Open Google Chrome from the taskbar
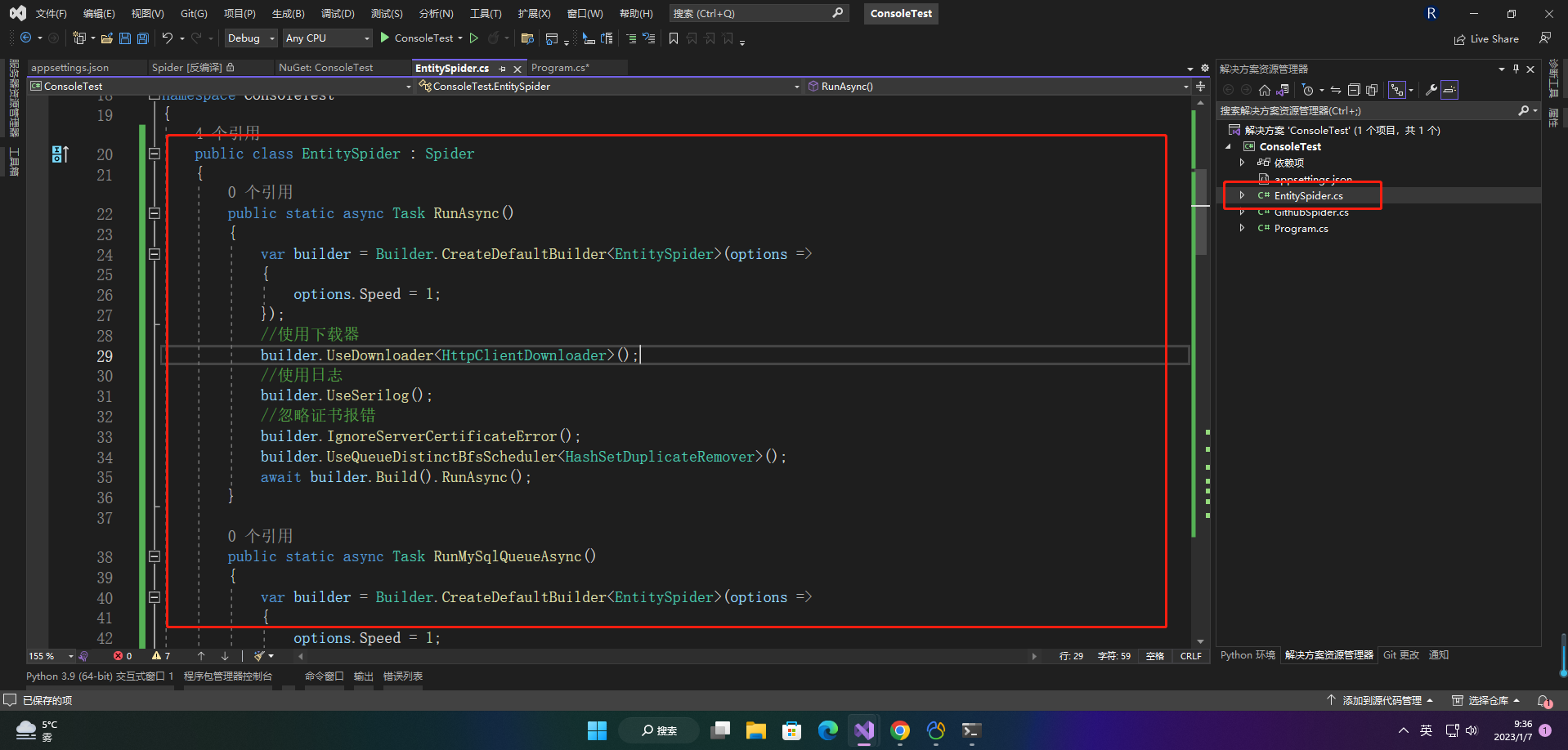 (x=900, y=730)
